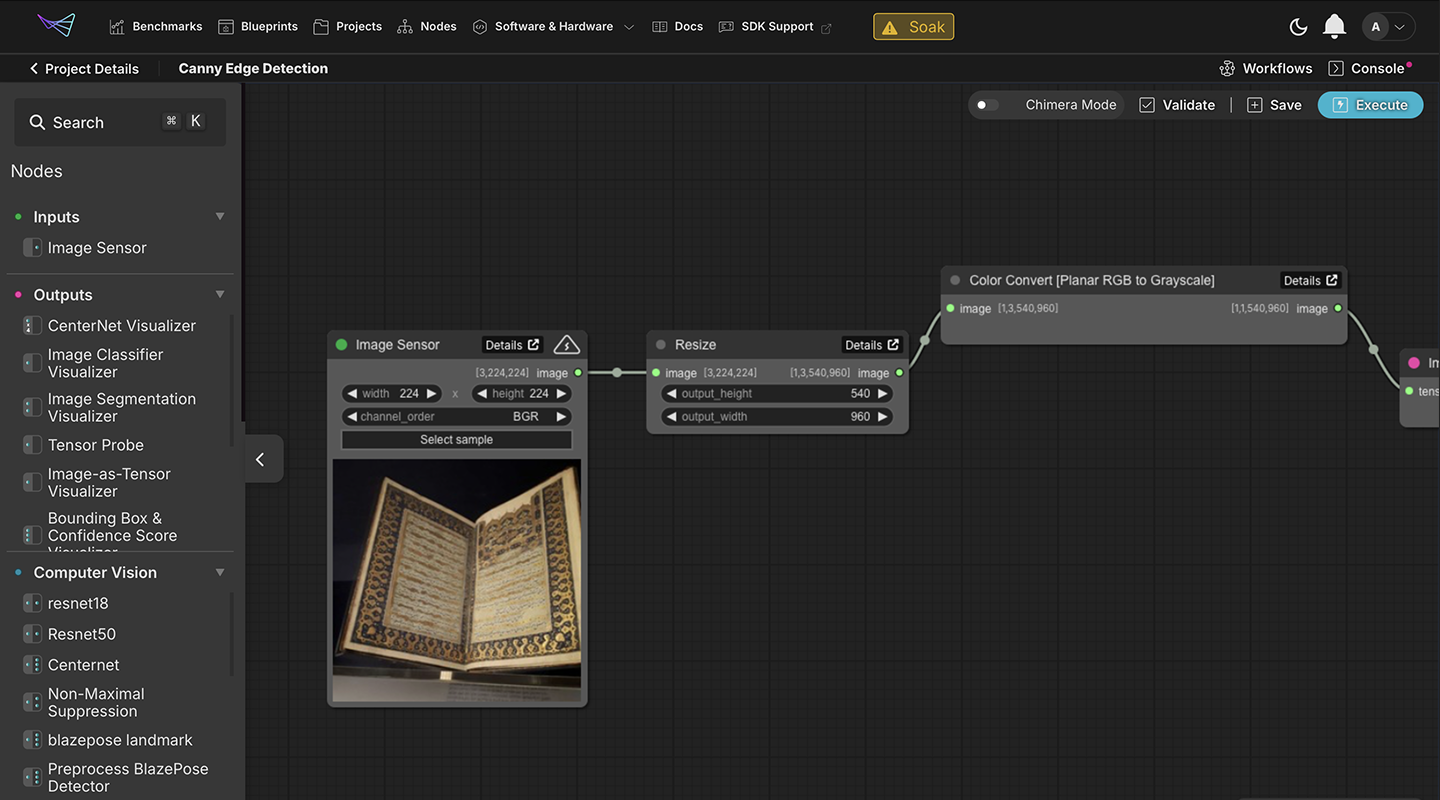Select the Bounding Box & Confidence Score icon
Image resolution: width=1440 pixels, height=800 pixels.
32,535
